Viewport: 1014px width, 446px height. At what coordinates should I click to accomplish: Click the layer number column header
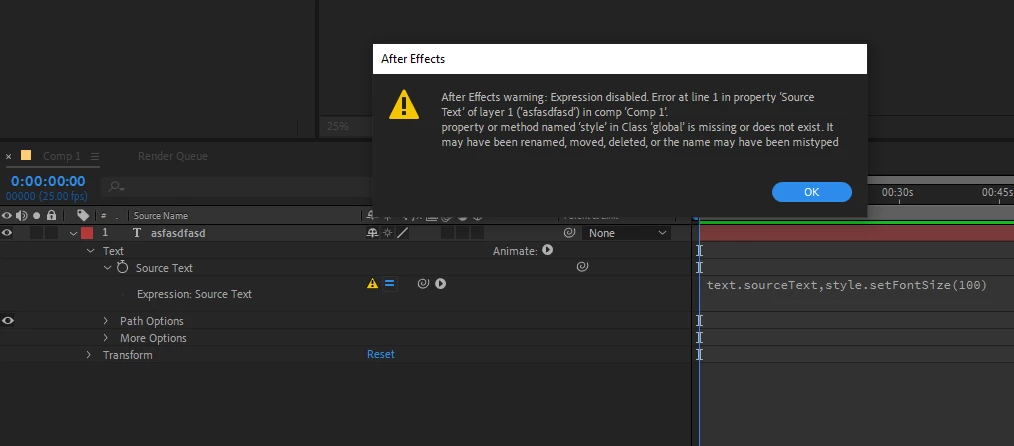[103, 215]
